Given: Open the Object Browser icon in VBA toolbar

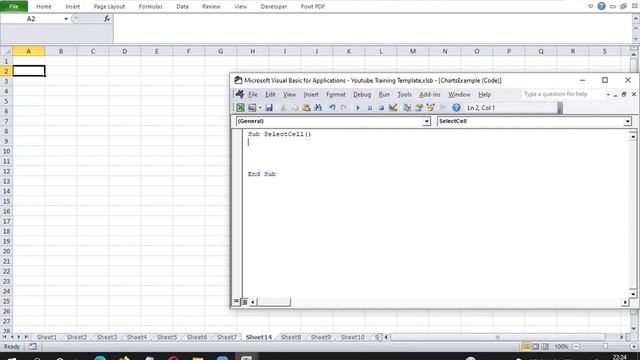Looking at the screenshot, I should (430, 108).
